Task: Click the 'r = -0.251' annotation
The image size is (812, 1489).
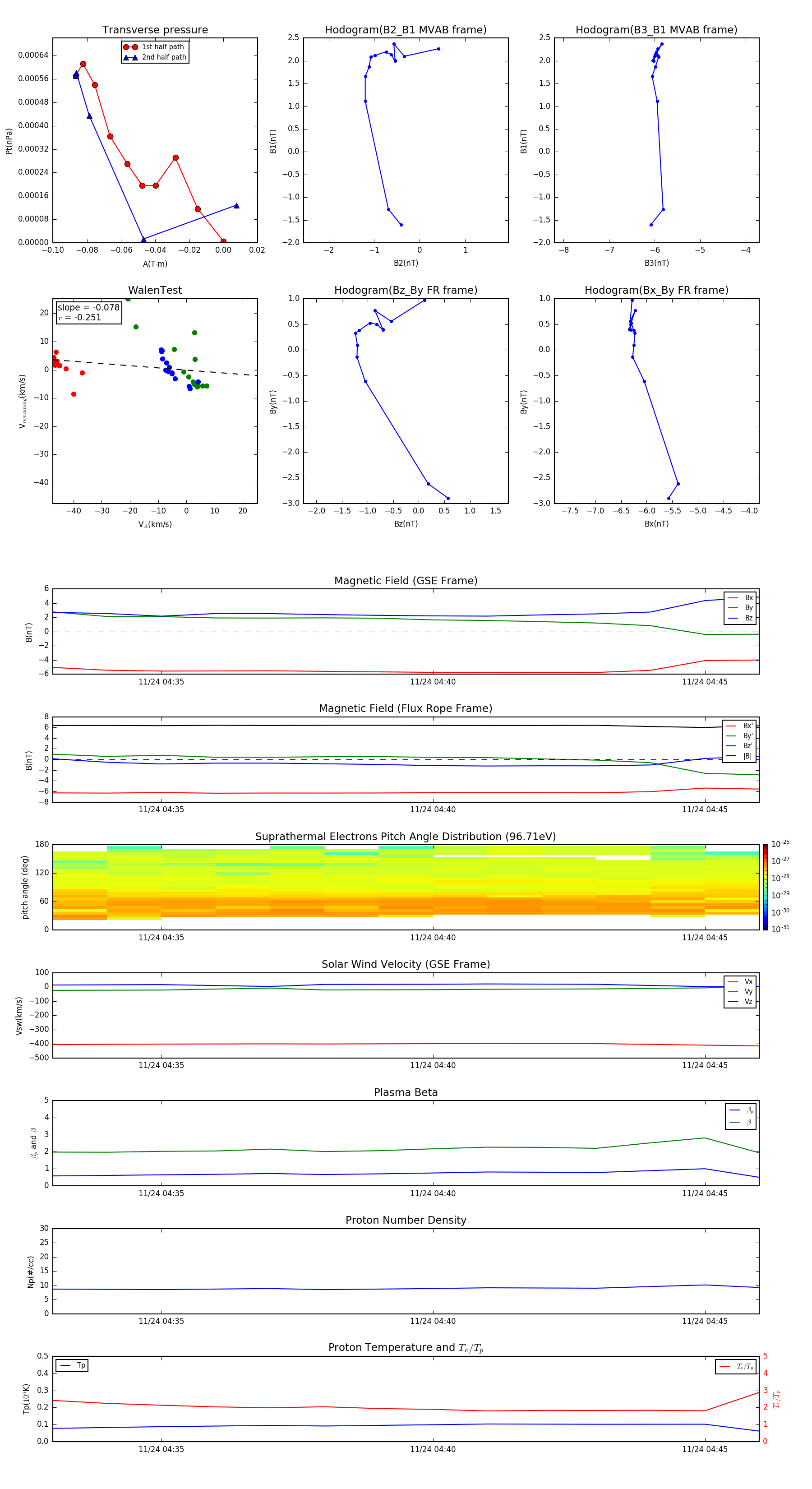Action: point(80,317)
